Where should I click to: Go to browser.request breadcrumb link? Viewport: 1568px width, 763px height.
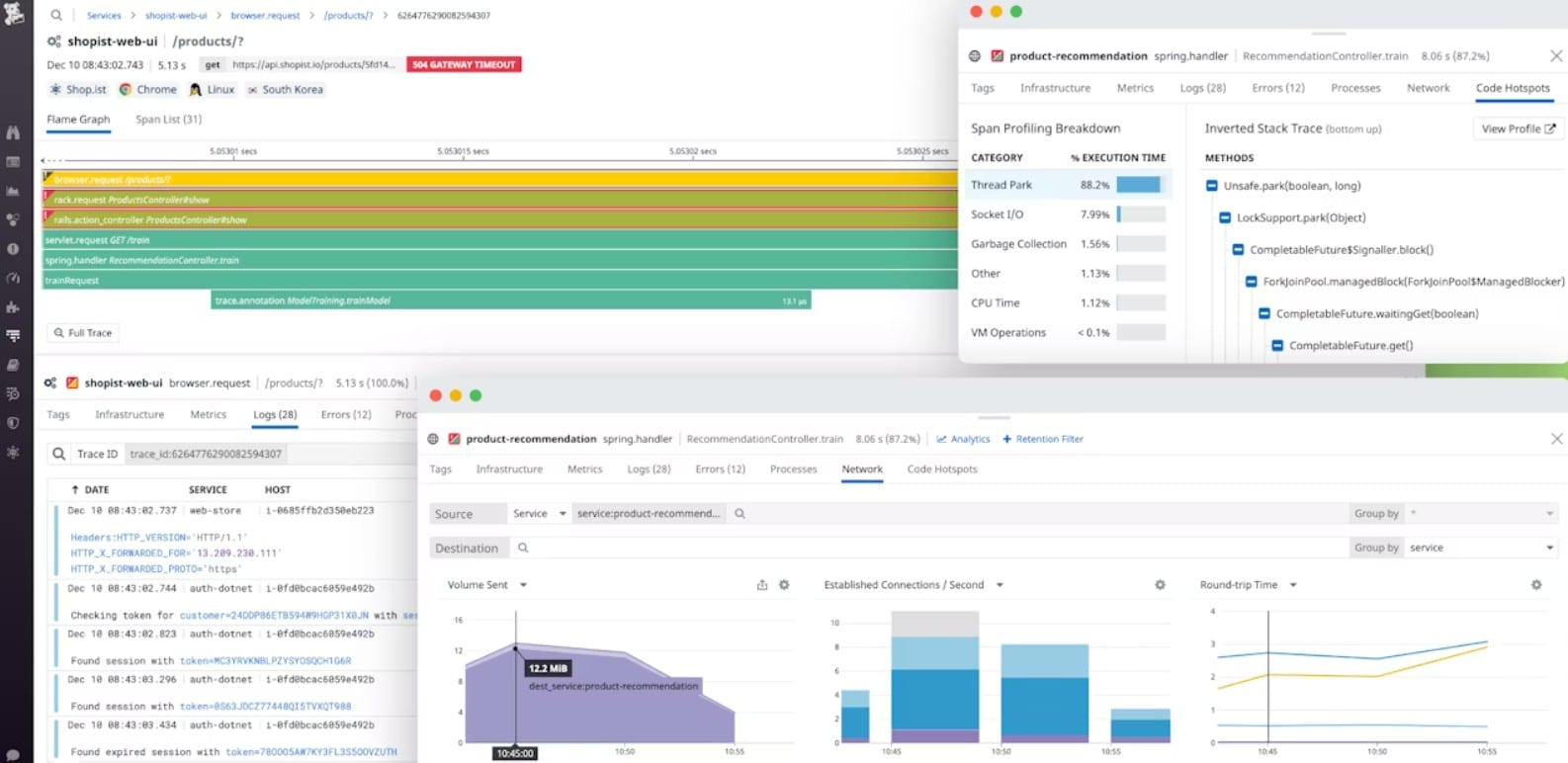(265, 16)
